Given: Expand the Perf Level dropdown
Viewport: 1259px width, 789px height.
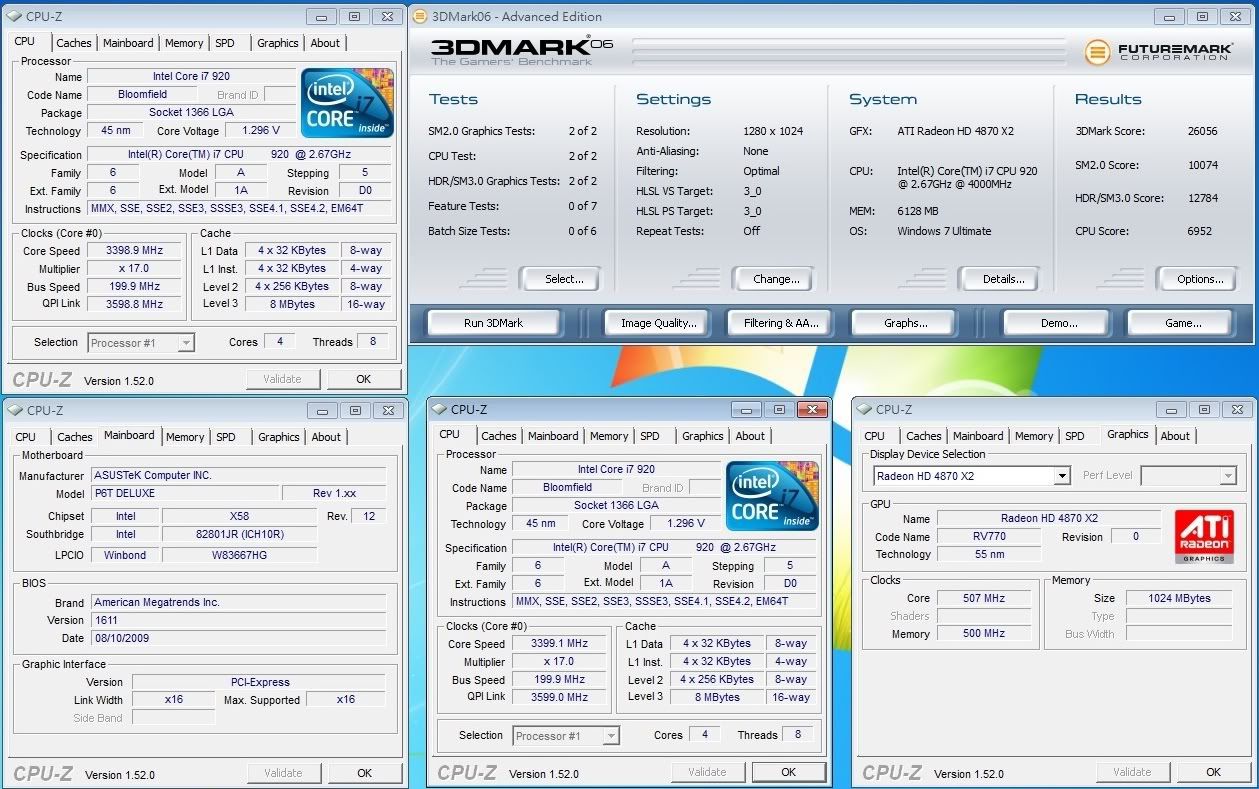Looking at the screenshot, I should point(1227,477).
